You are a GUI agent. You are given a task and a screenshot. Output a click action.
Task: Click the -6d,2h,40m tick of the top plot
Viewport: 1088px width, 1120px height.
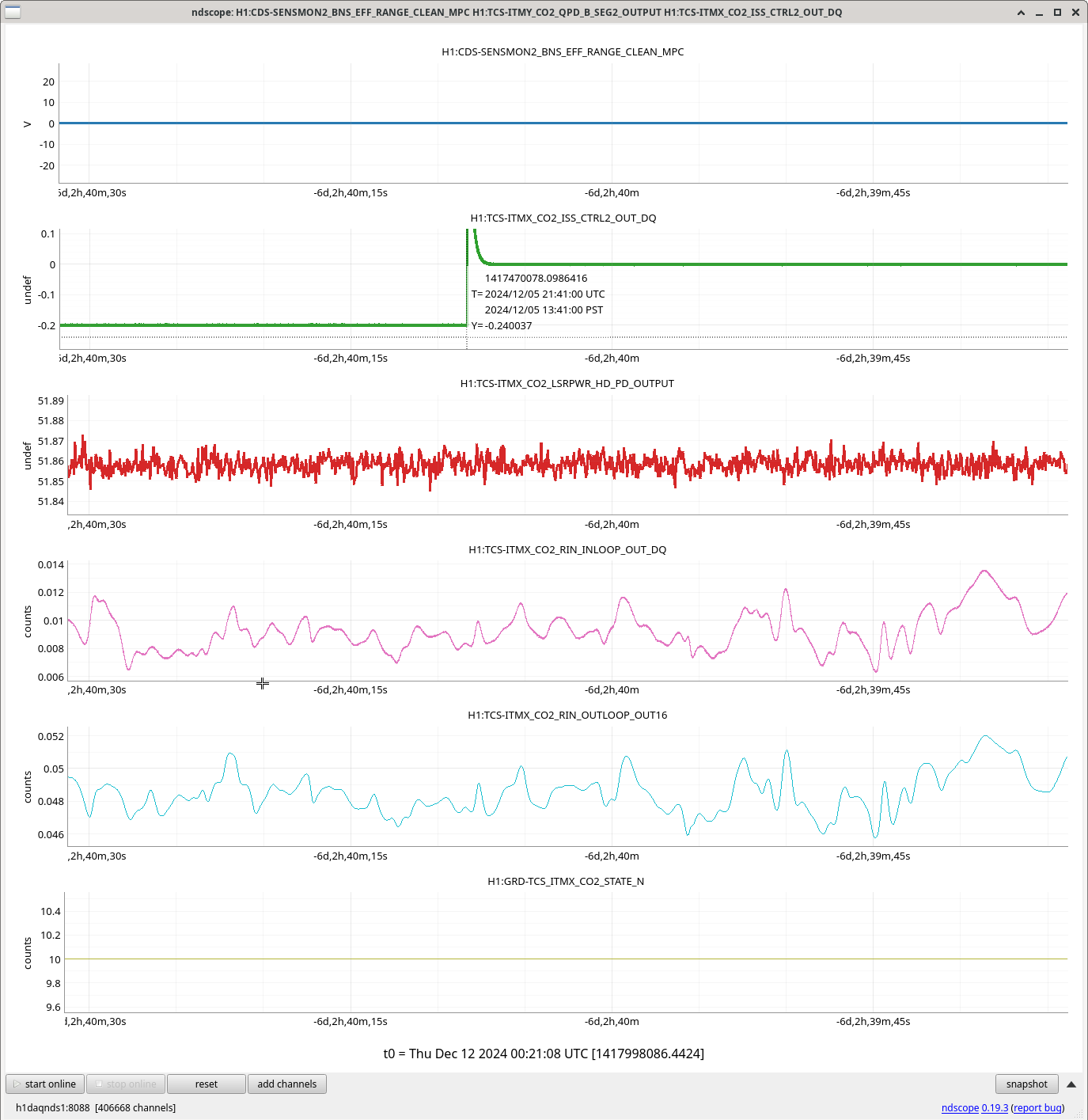coord(612,192)
